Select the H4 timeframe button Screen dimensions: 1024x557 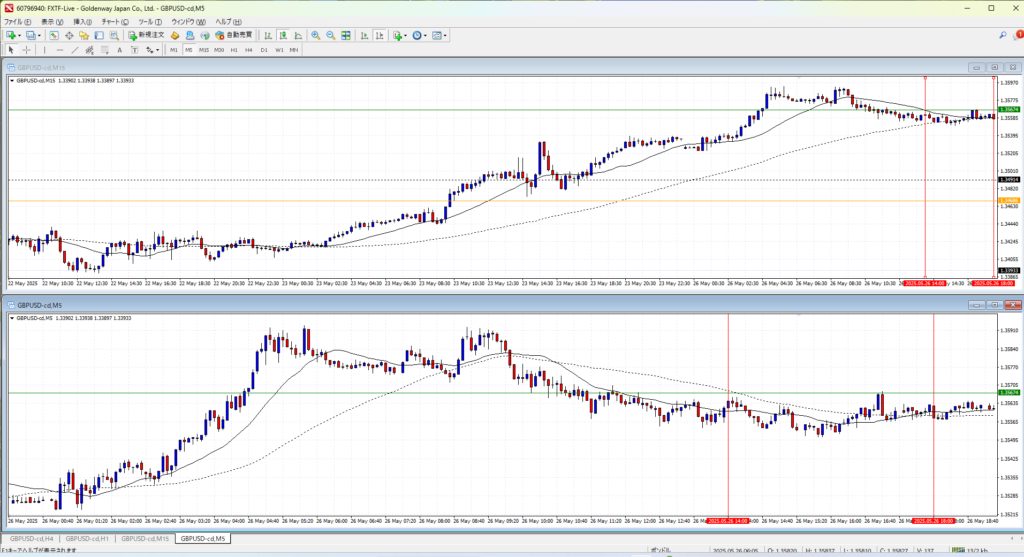tap(249, 50)
